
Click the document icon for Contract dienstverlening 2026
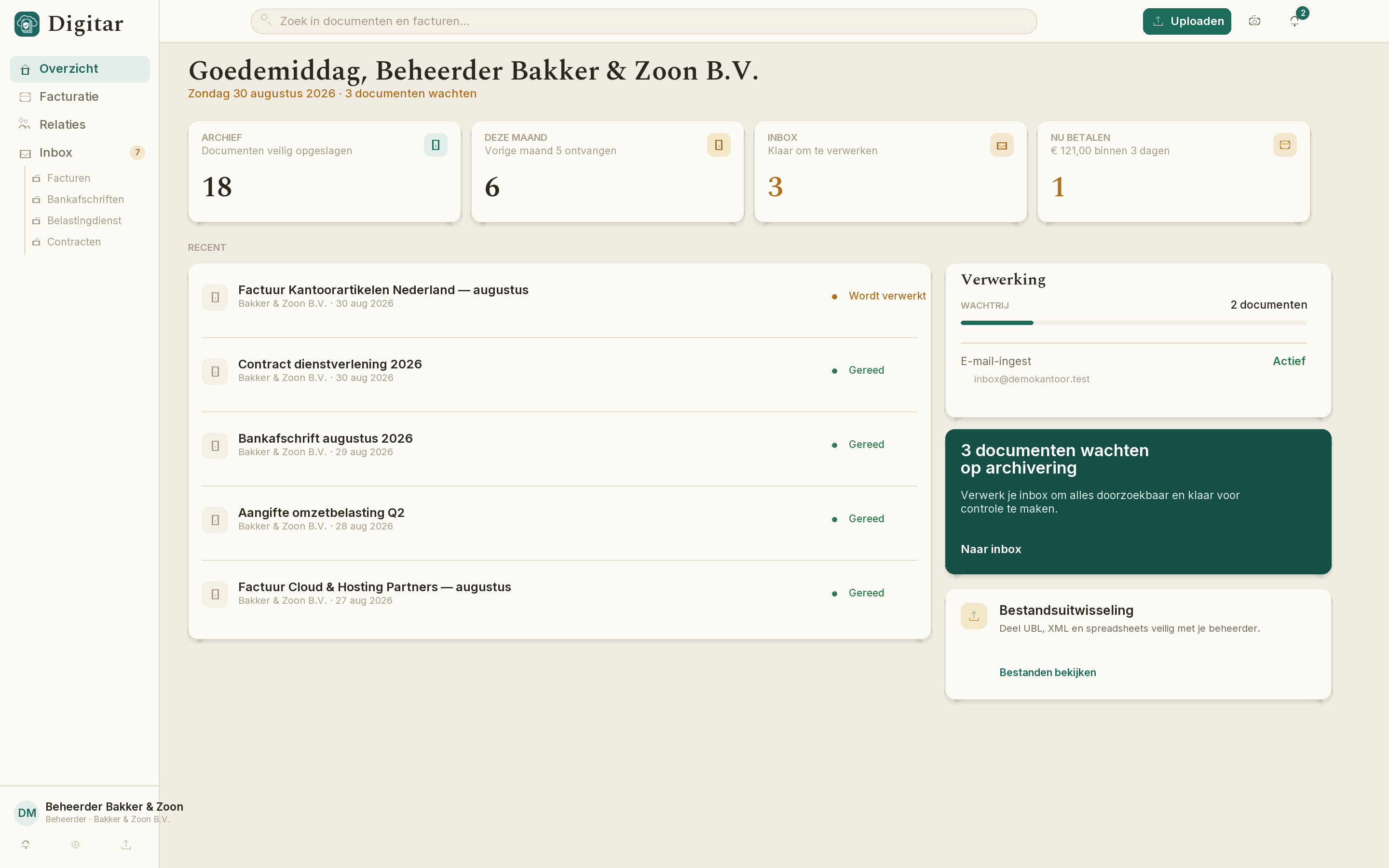pyautogui.click(x=215, y=371)
